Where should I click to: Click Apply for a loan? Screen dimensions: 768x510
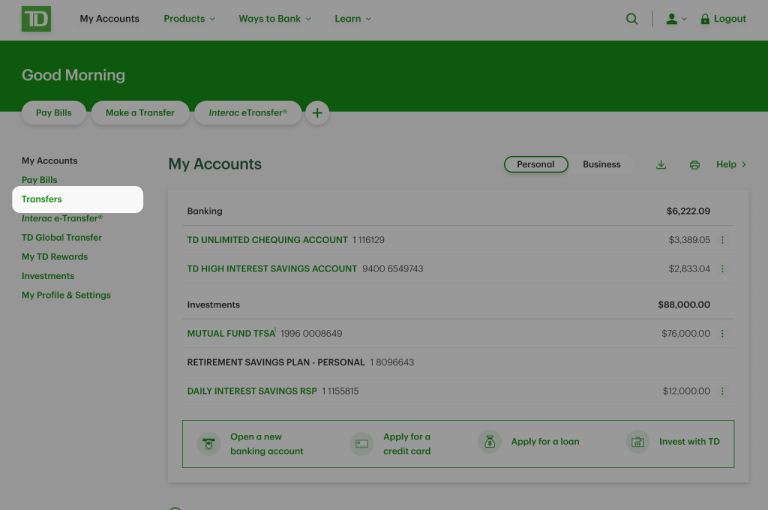(545, 442)
